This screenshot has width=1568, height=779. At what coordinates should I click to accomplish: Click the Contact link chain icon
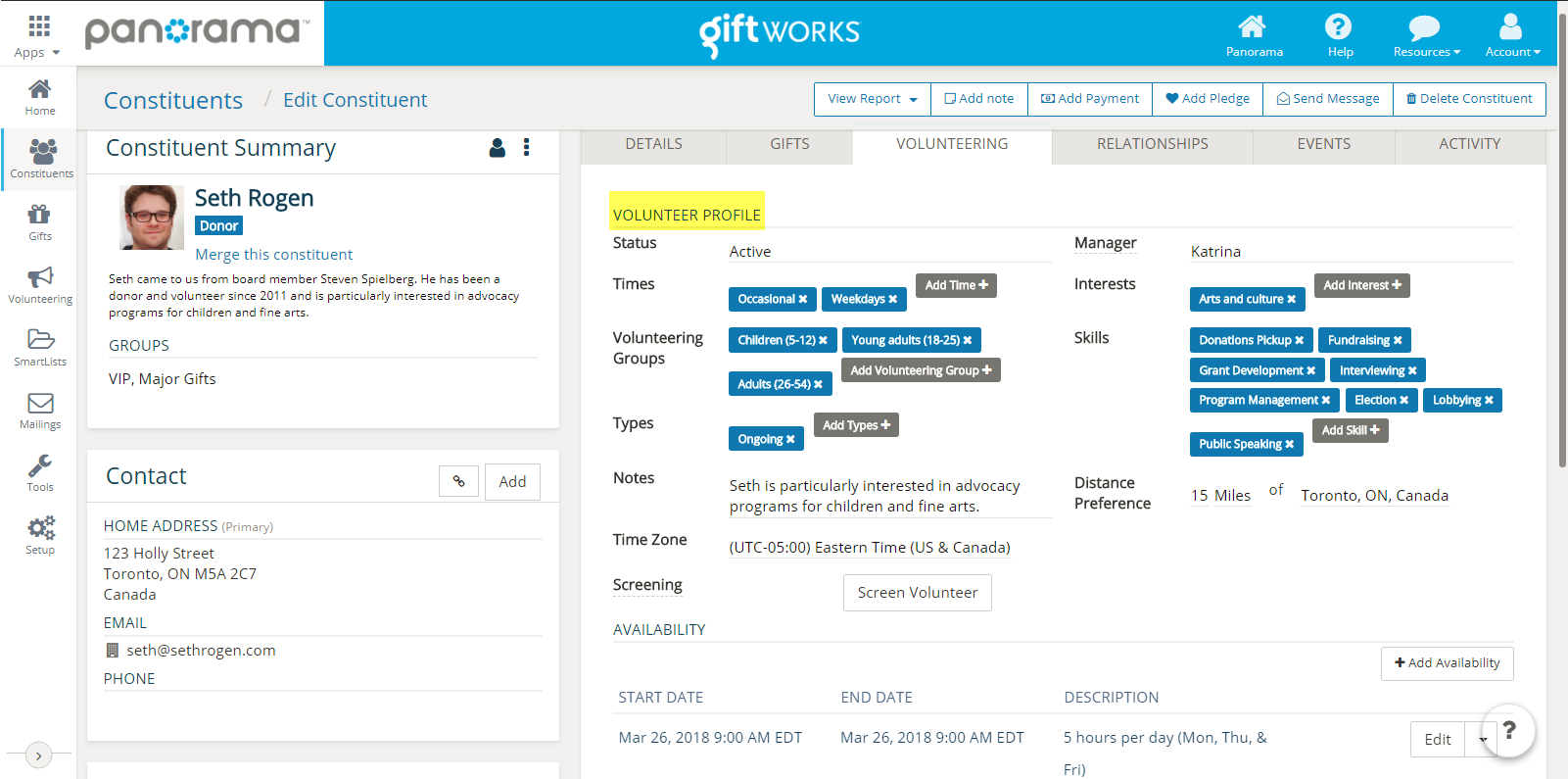[458, 481]
